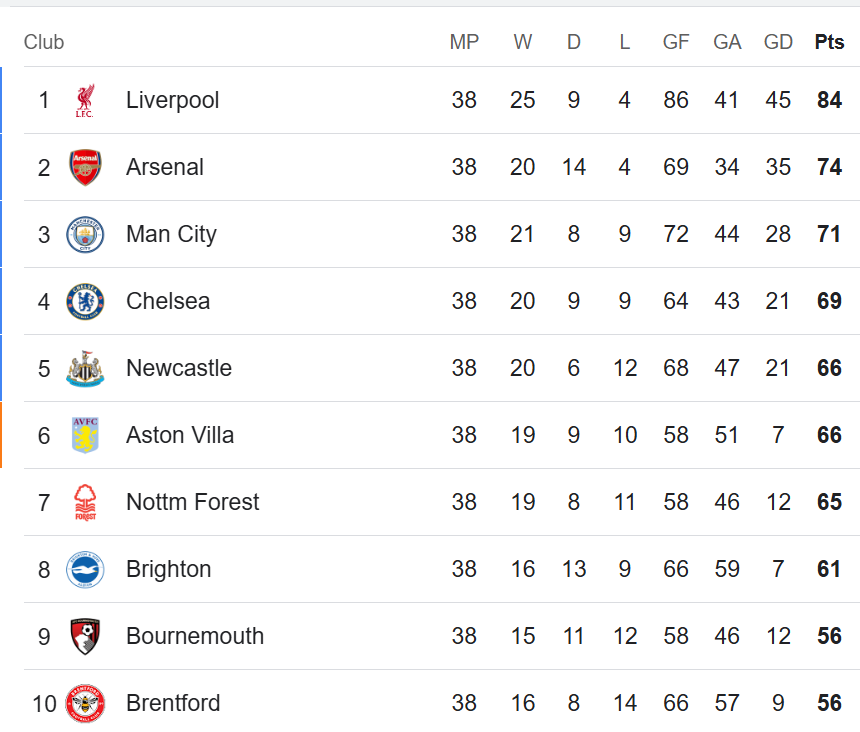860x732 pixels.
Task: Click the Man City club crest
Action: [85, 235]
